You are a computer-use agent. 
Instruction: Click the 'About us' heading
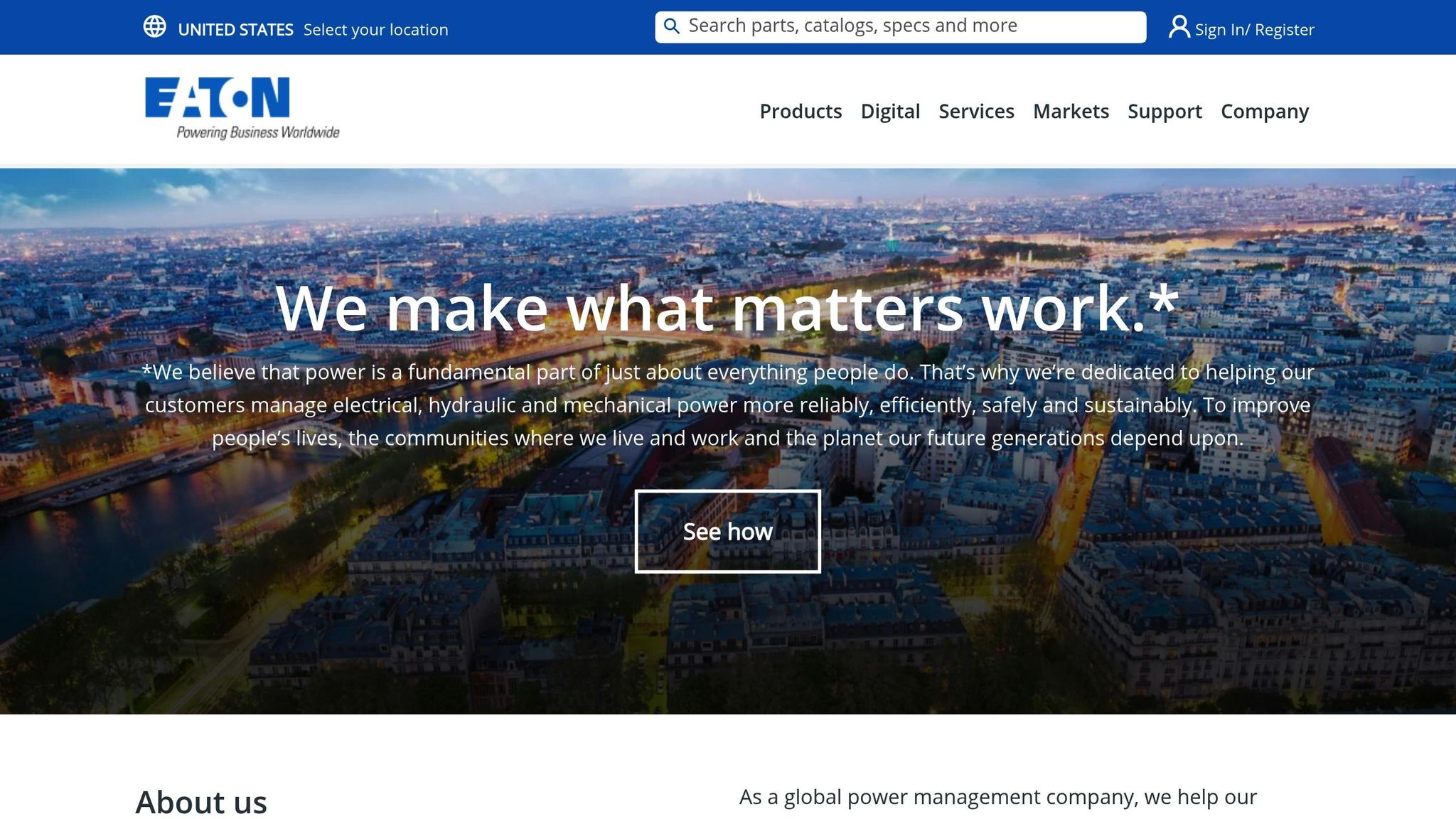coord(201,802)
